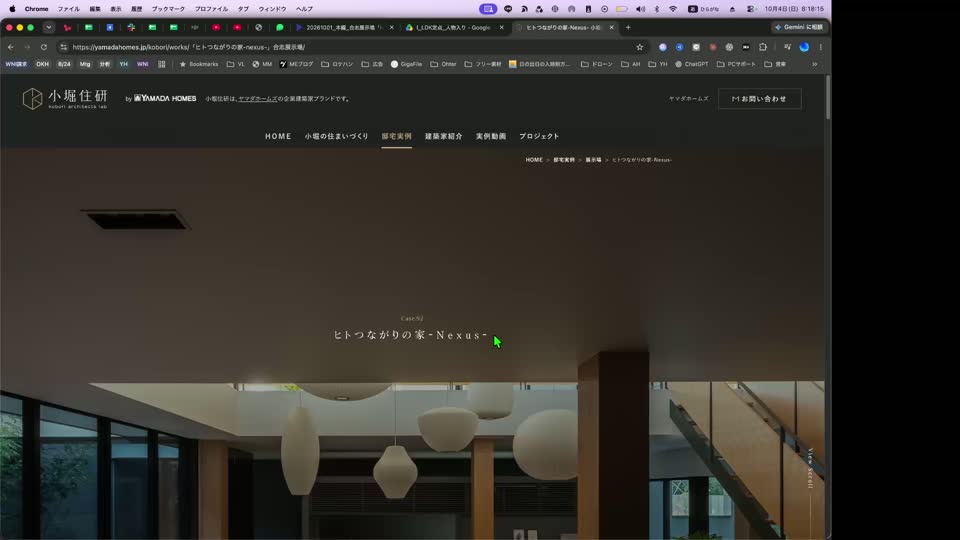This screenshot has width=960, height=540.
Task: Open 邸宅実例 in navigation
Action: 397,137
